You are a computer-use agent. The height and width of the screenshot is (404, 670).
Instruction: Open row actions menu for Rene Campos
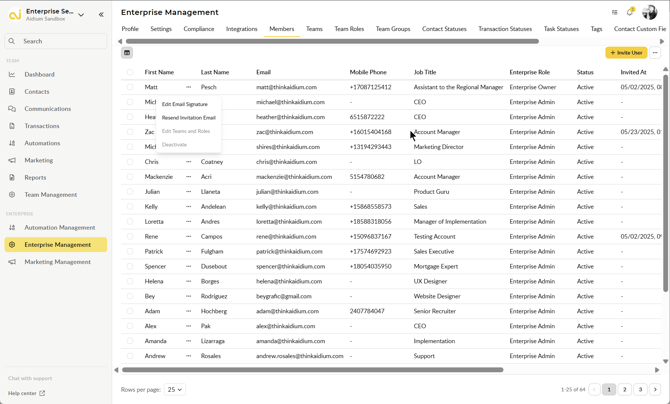188,237
